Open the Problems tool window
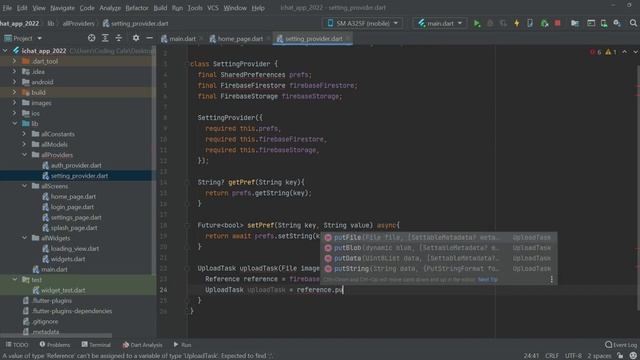The image size is (640, 360). tap(55, 345)
